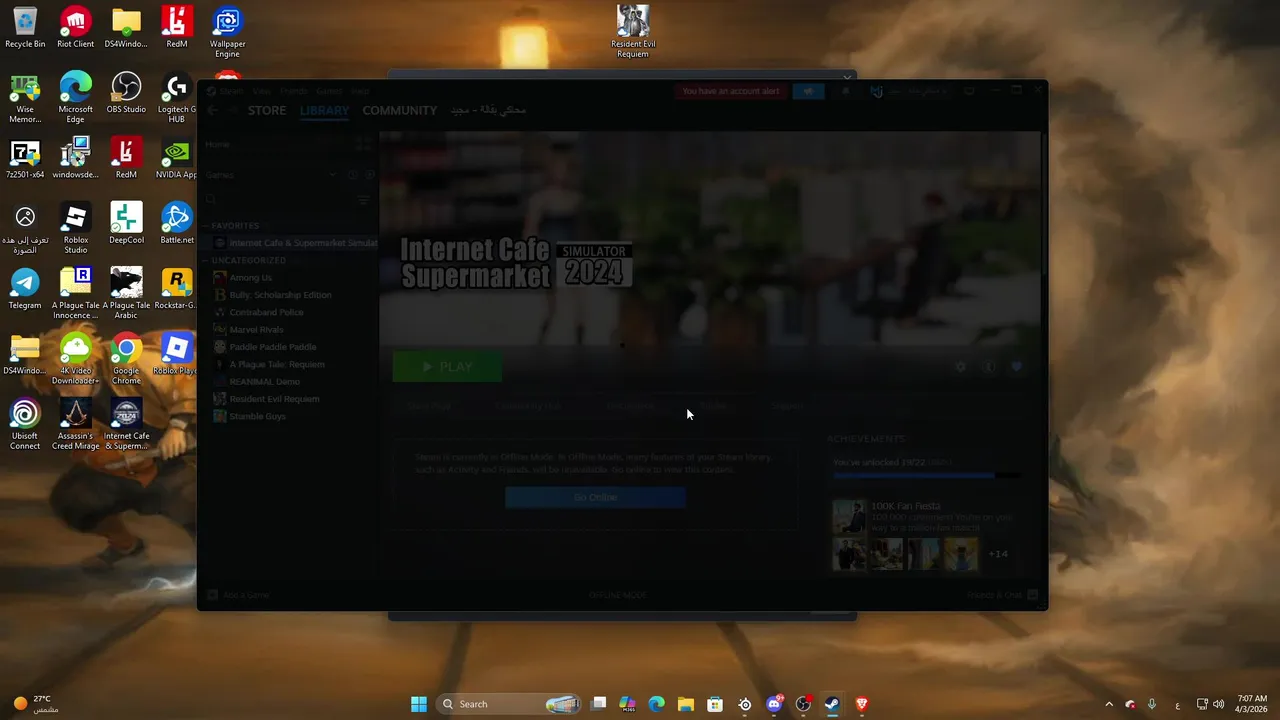Open the Help menu in Steam

click(360, 91)
